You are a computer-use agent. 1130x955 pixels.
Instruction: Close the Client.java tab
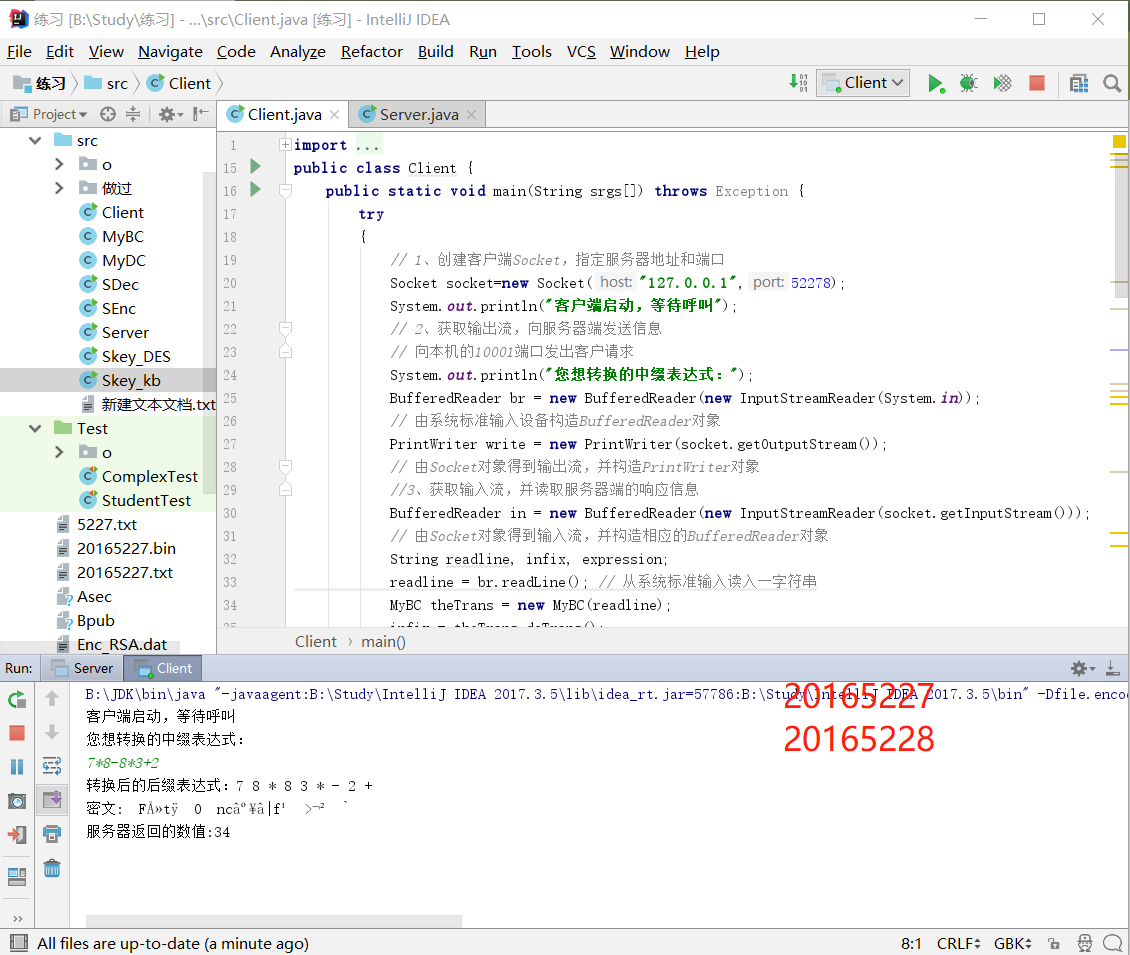(x=334, y=115)
